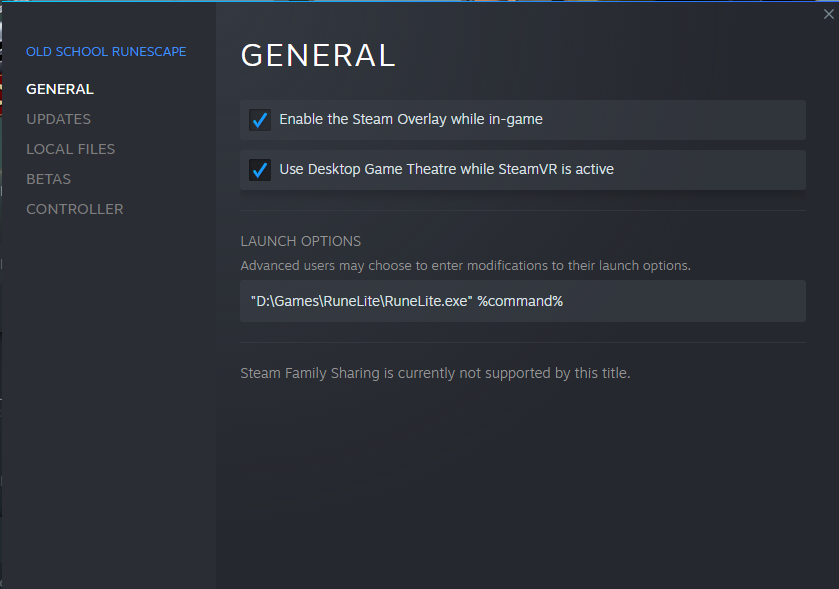Click the Steam Family Sharing notice text
Screen dimensions: 839x589
435,374
